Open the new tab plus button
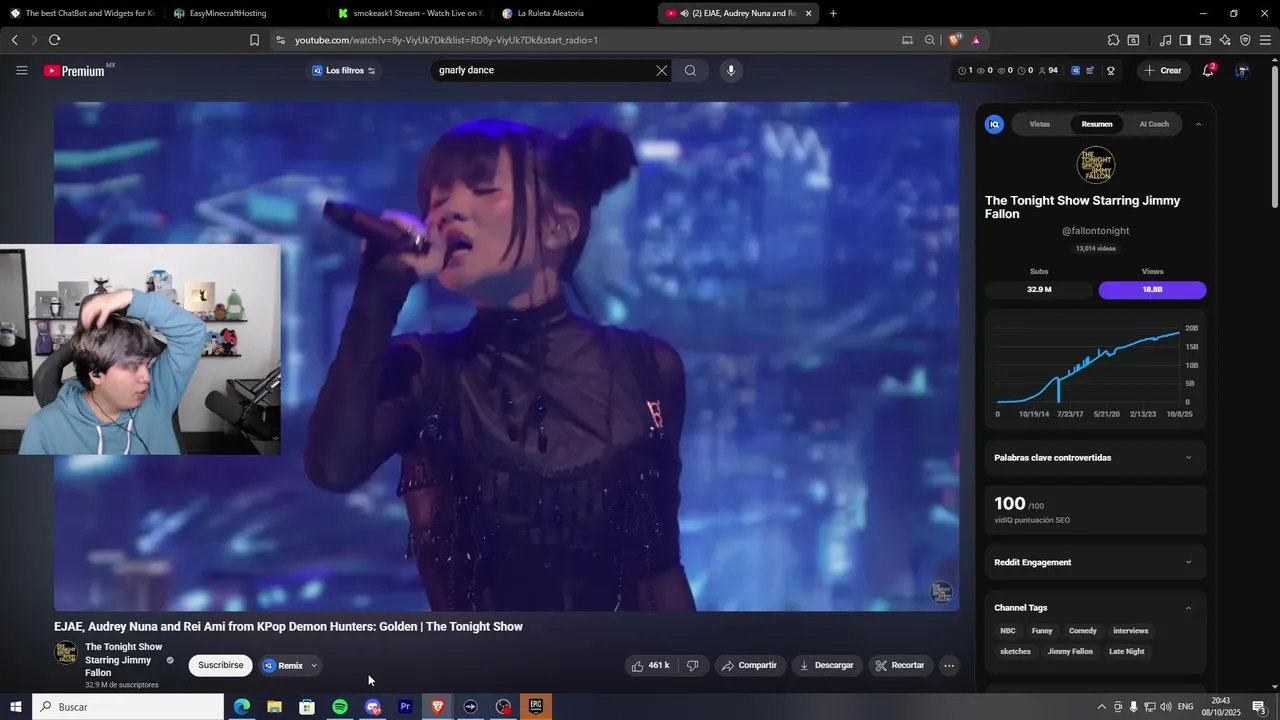Viewport: 1280px width, 720px height. tap(833, 13)
